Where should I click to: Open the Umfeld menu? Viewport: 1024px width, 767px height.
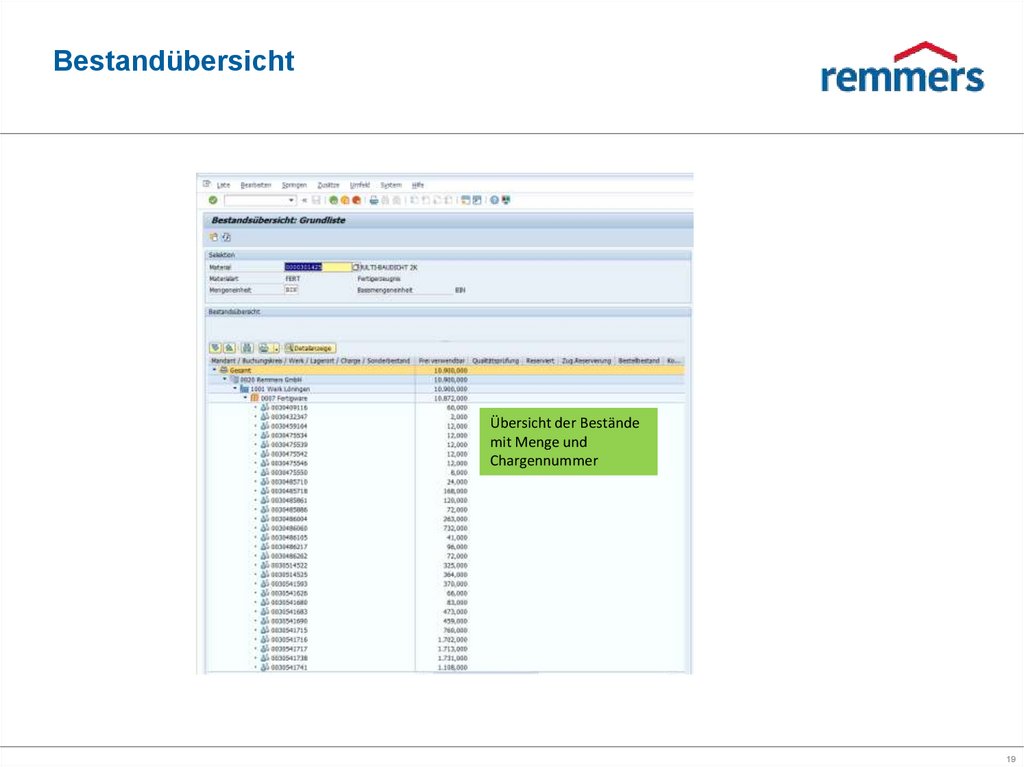click(x=360, y=185)
